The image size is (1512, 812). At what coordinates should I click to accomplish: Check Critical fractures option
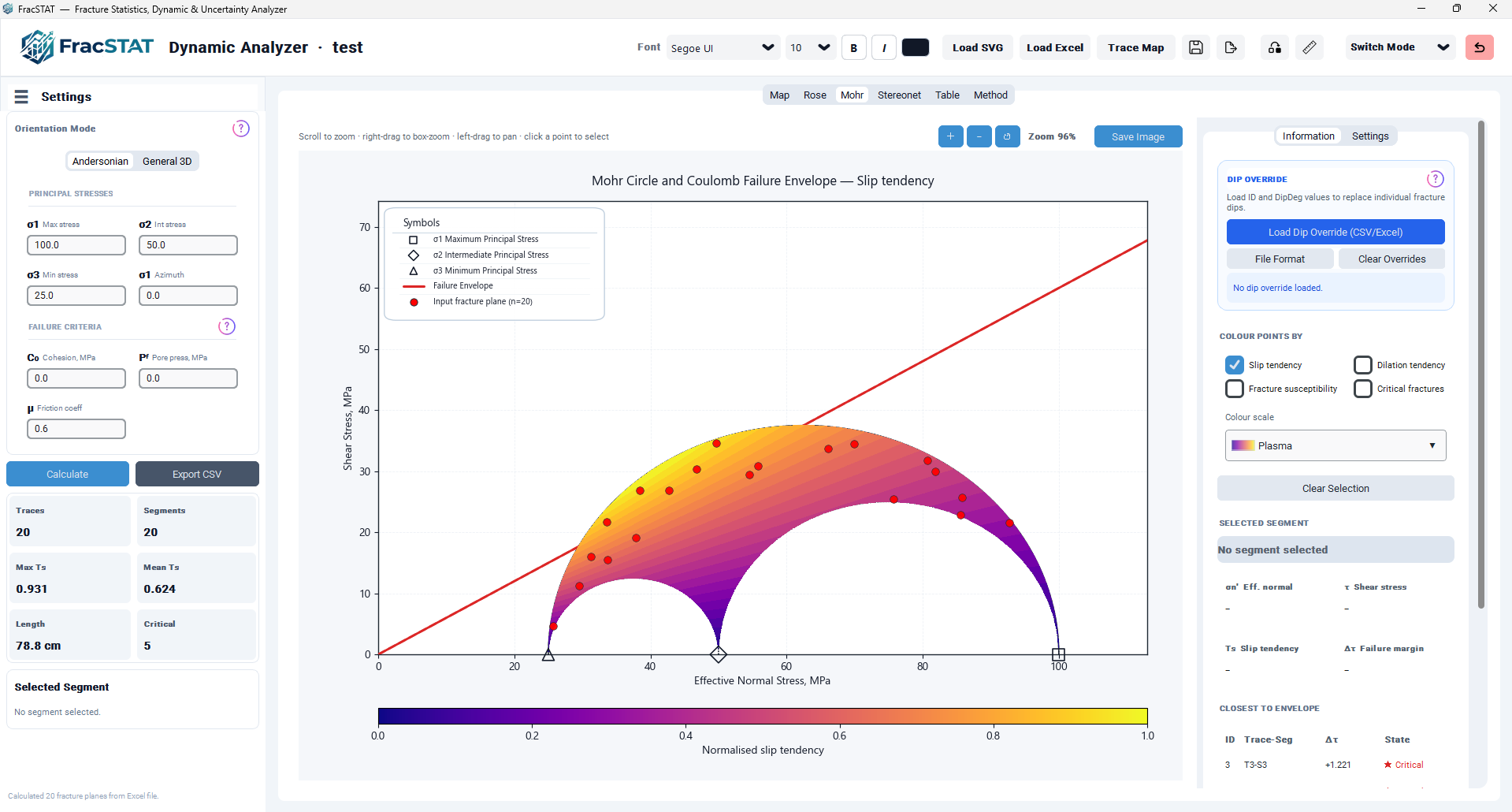(1362, 389)
